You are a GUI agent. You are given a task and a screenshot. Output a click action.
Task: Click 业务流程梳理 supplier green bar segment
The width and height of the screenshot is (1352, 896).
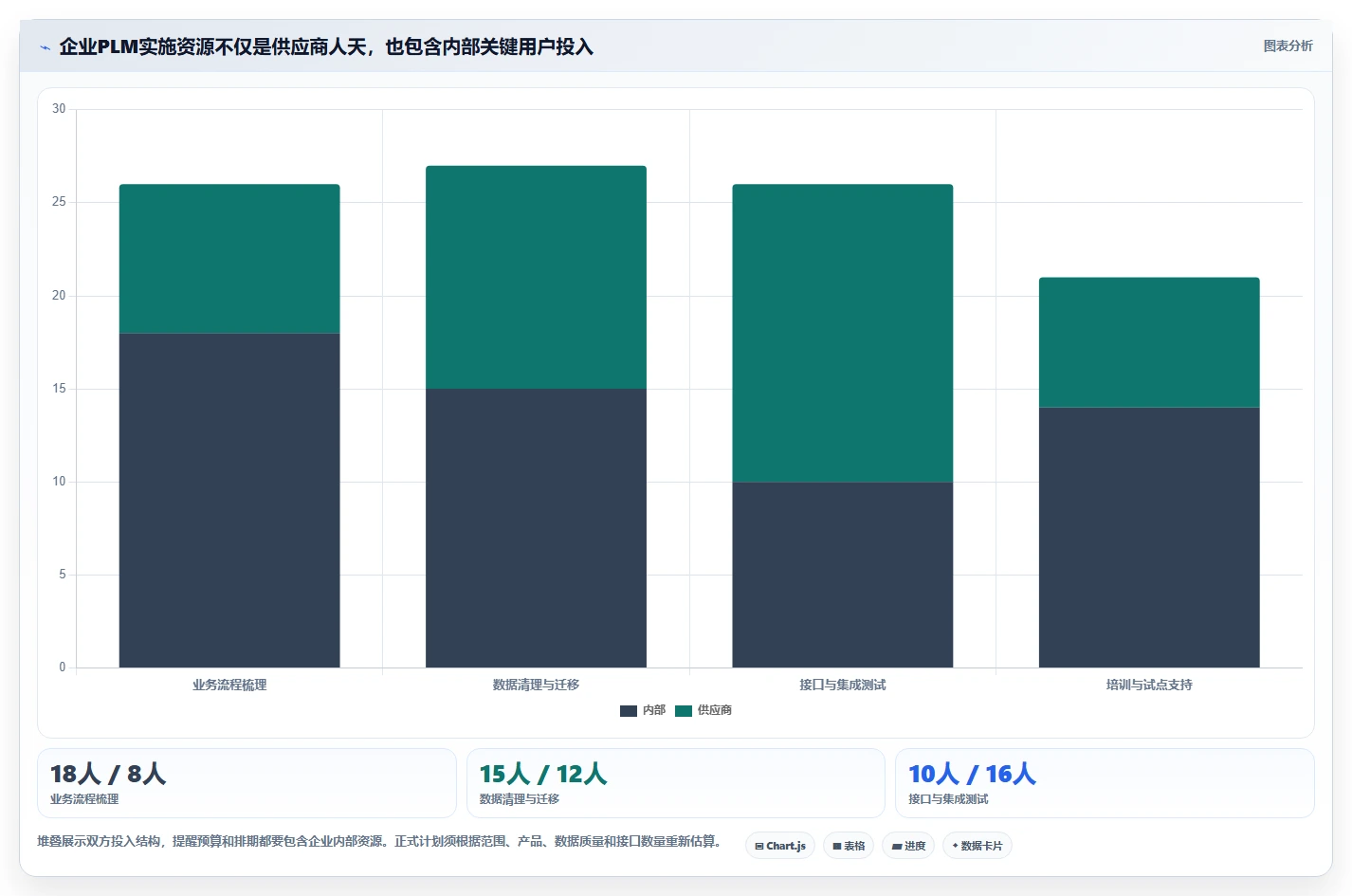pyautogui.click(x=229, y=259)
